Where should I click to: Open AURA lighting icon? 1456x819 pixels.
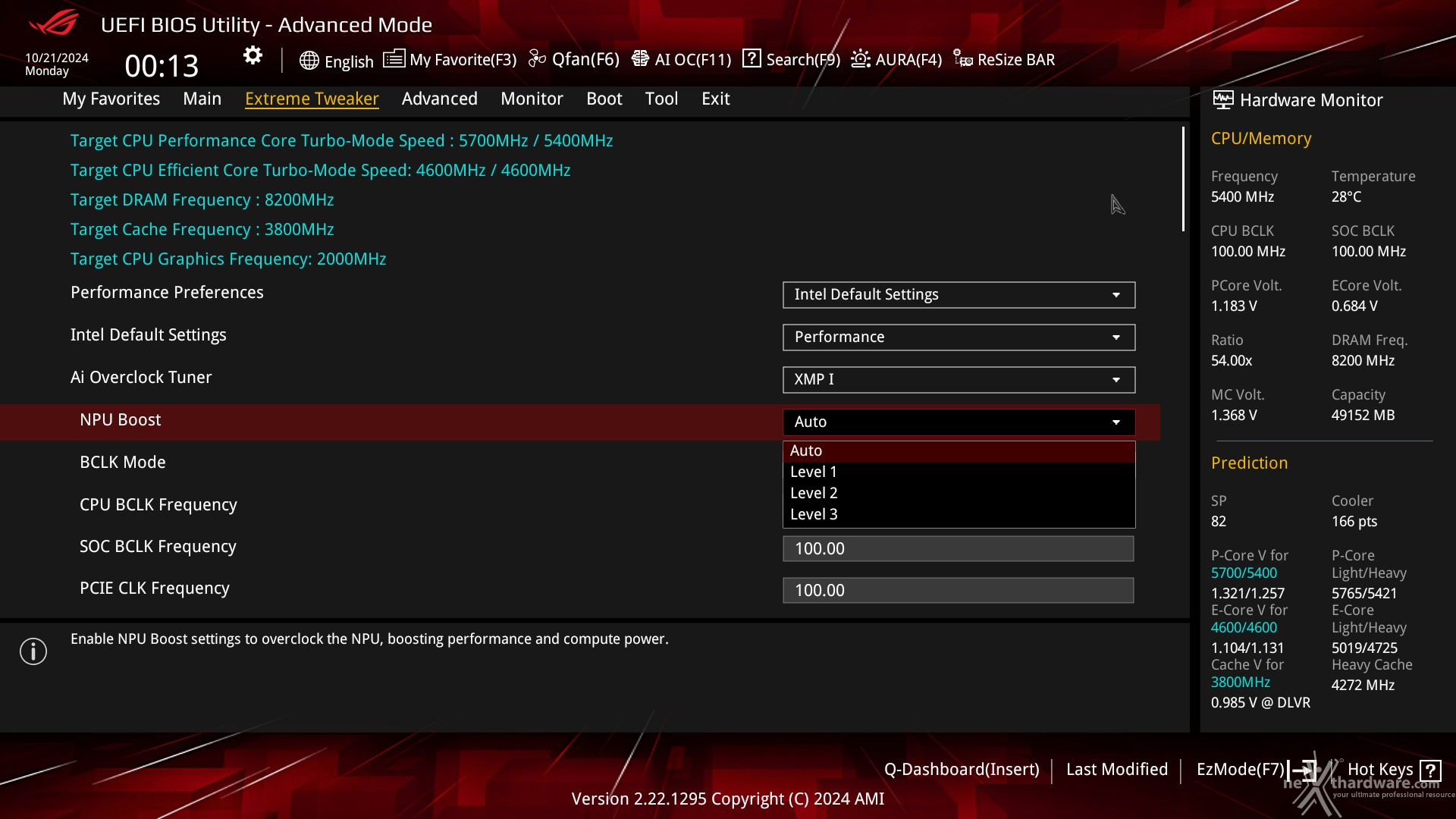[x=861, y=59]
